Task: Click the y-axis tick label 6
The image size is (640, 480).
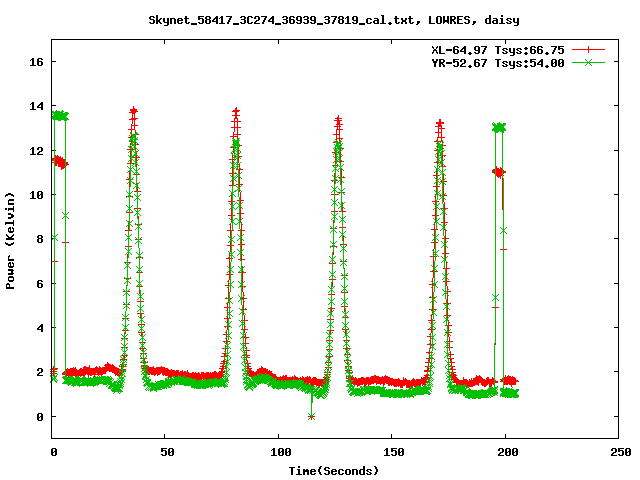Action: coord(40,284)
